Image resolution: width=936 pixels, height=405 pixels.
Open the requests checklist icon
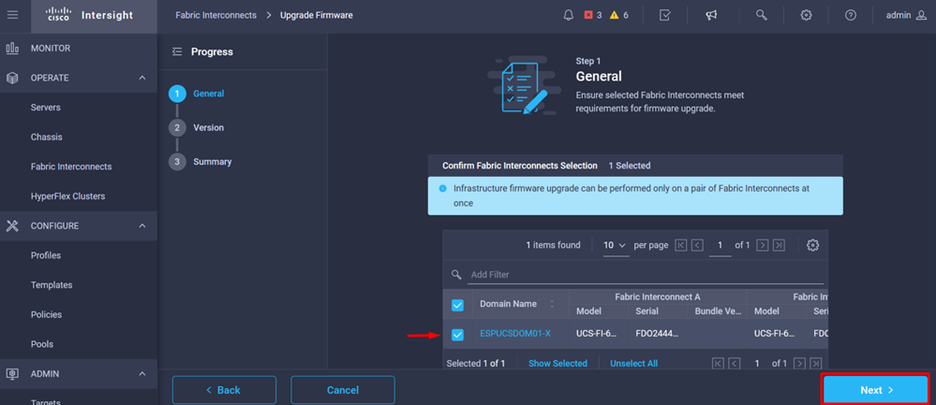point(665,15)
